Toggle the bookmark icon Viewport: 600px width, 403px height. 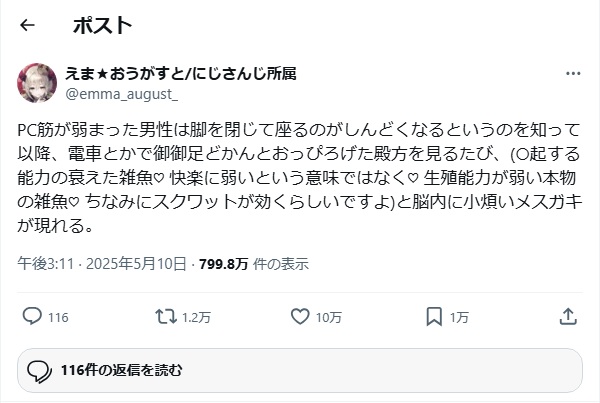click(x=434, y=317)
